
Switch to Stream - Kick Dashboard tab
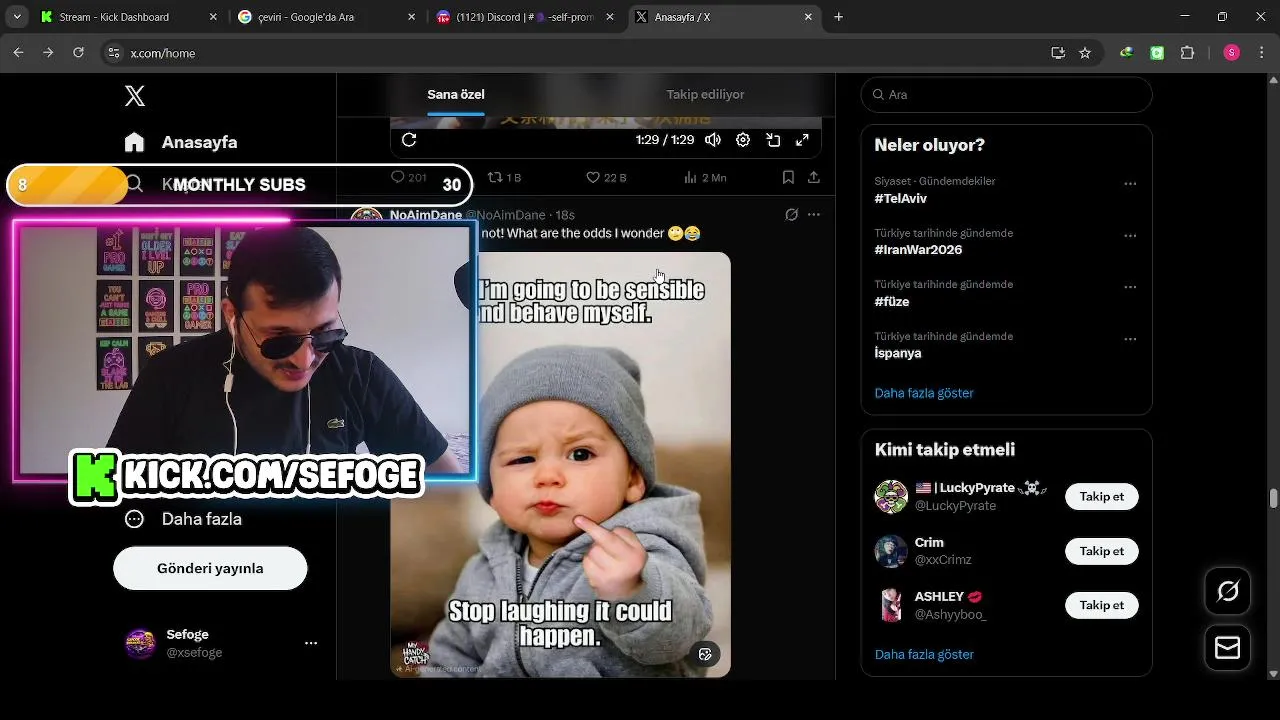coord(126,17)
